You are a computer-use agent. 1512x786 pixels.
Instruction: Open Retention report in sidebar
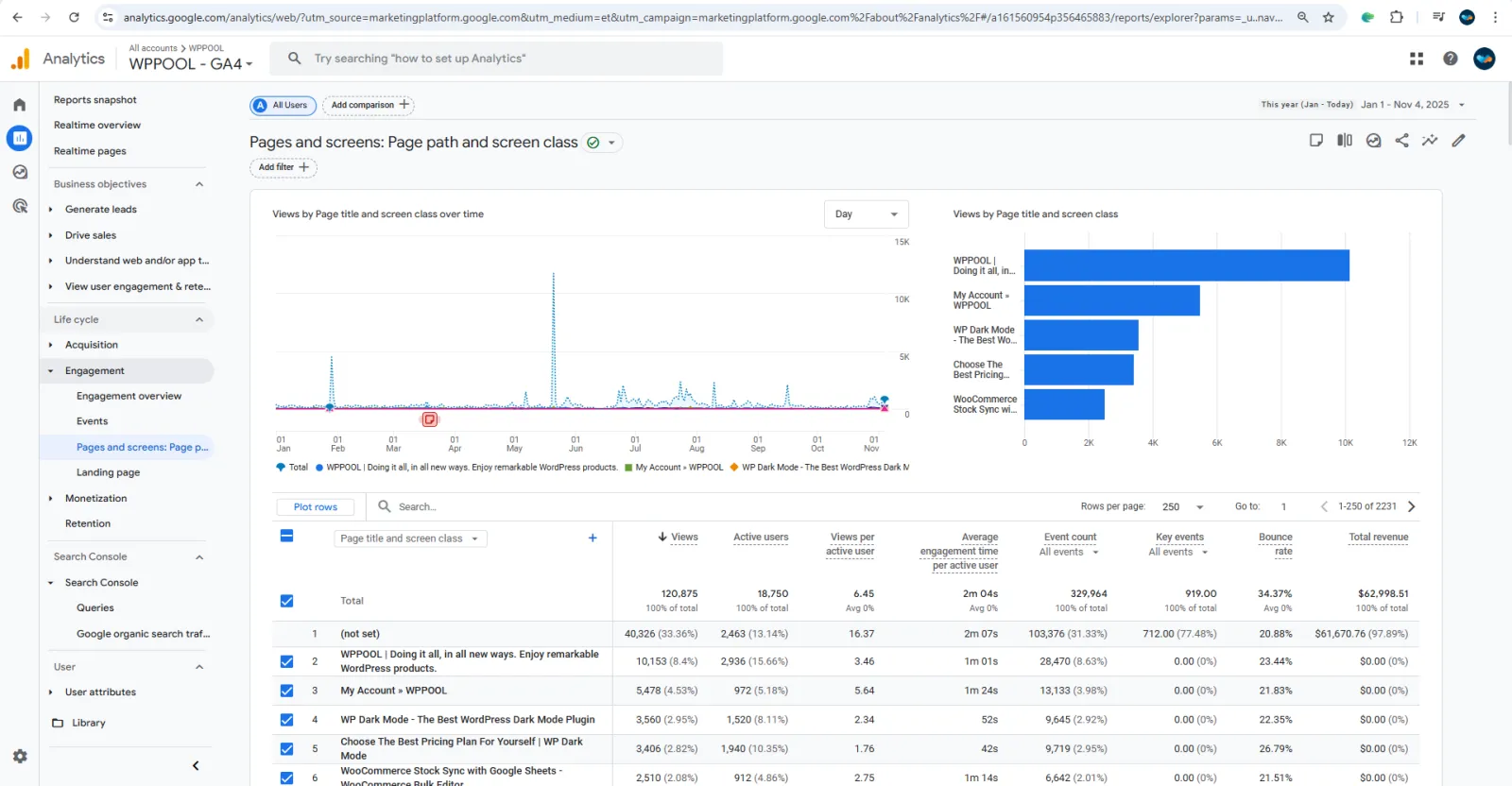pos(88,523)
